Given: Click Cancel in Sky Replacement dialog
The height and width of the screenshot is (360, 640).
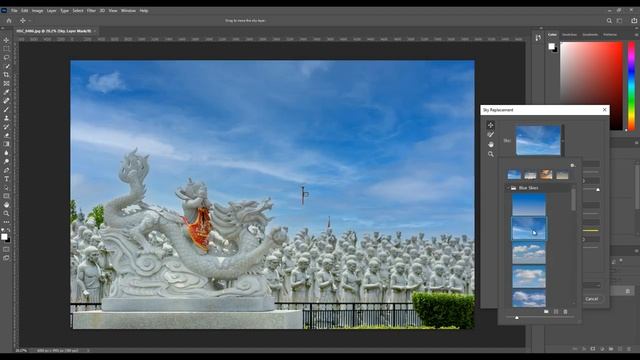Looking at the screenshot, I should click(591, 299).
